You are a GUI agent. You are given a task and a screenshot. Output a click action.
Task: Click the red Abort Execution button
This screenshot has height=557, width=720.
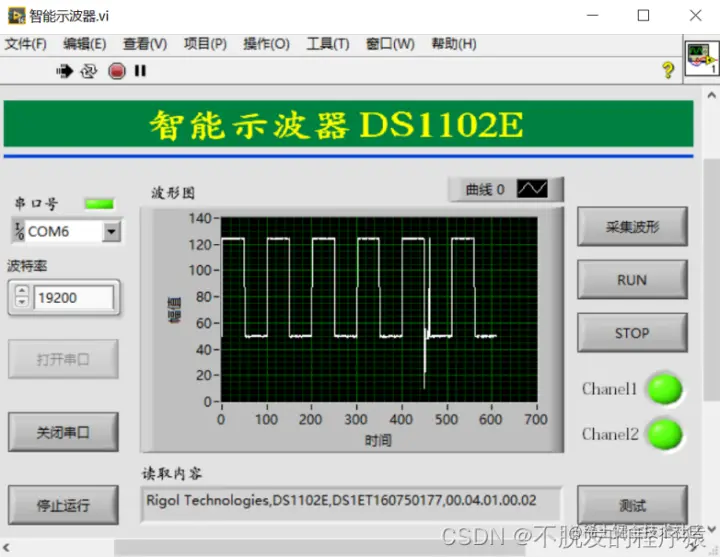(x=117, y=71)
